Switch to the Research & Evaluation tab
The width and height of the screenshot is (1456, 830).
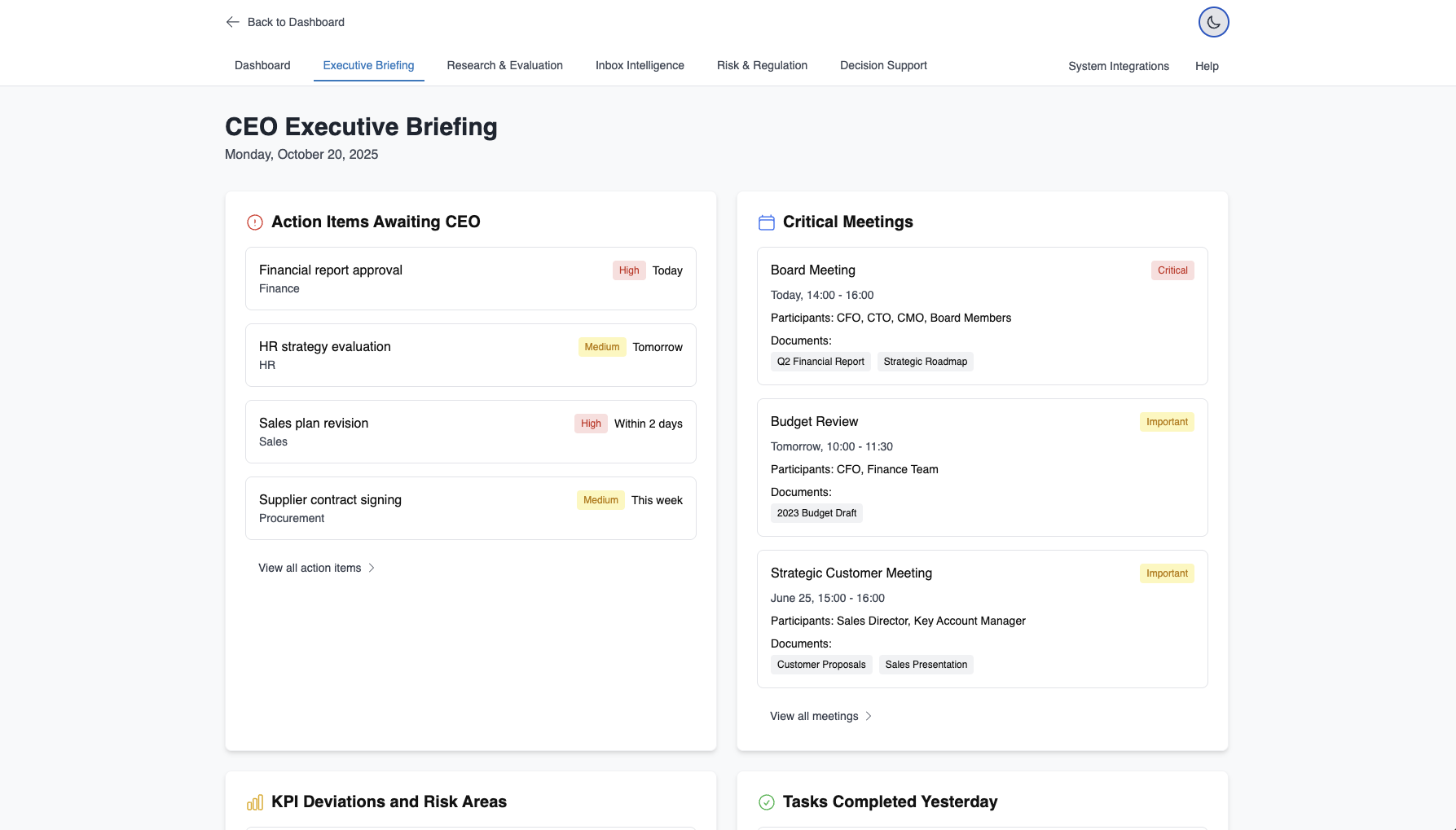[x=504, y=65]
